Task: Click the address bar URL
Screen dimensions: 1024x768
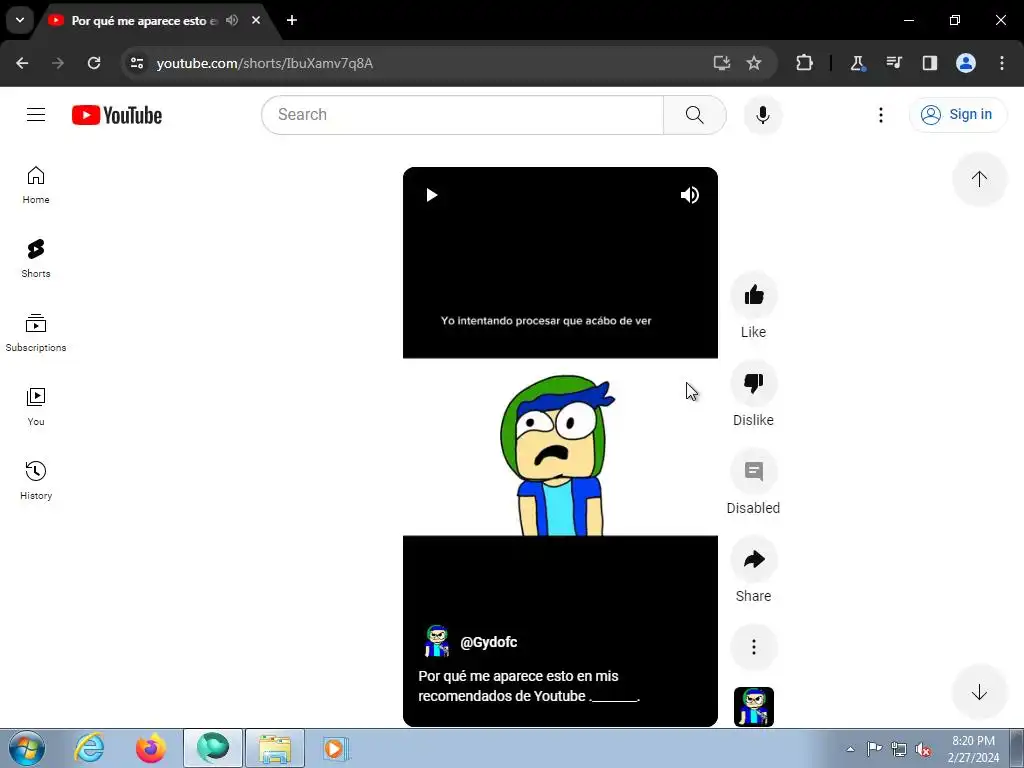Action: [264, 63]
